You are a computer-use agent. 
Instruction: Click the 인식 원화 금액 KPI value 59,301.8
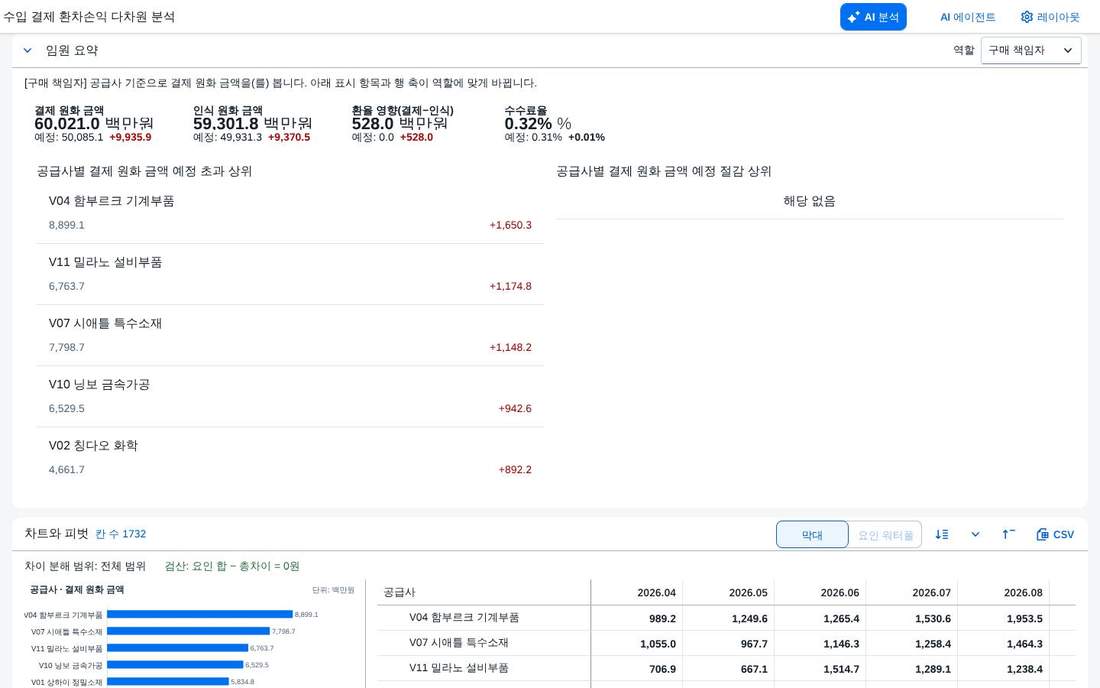coord(225,124)
